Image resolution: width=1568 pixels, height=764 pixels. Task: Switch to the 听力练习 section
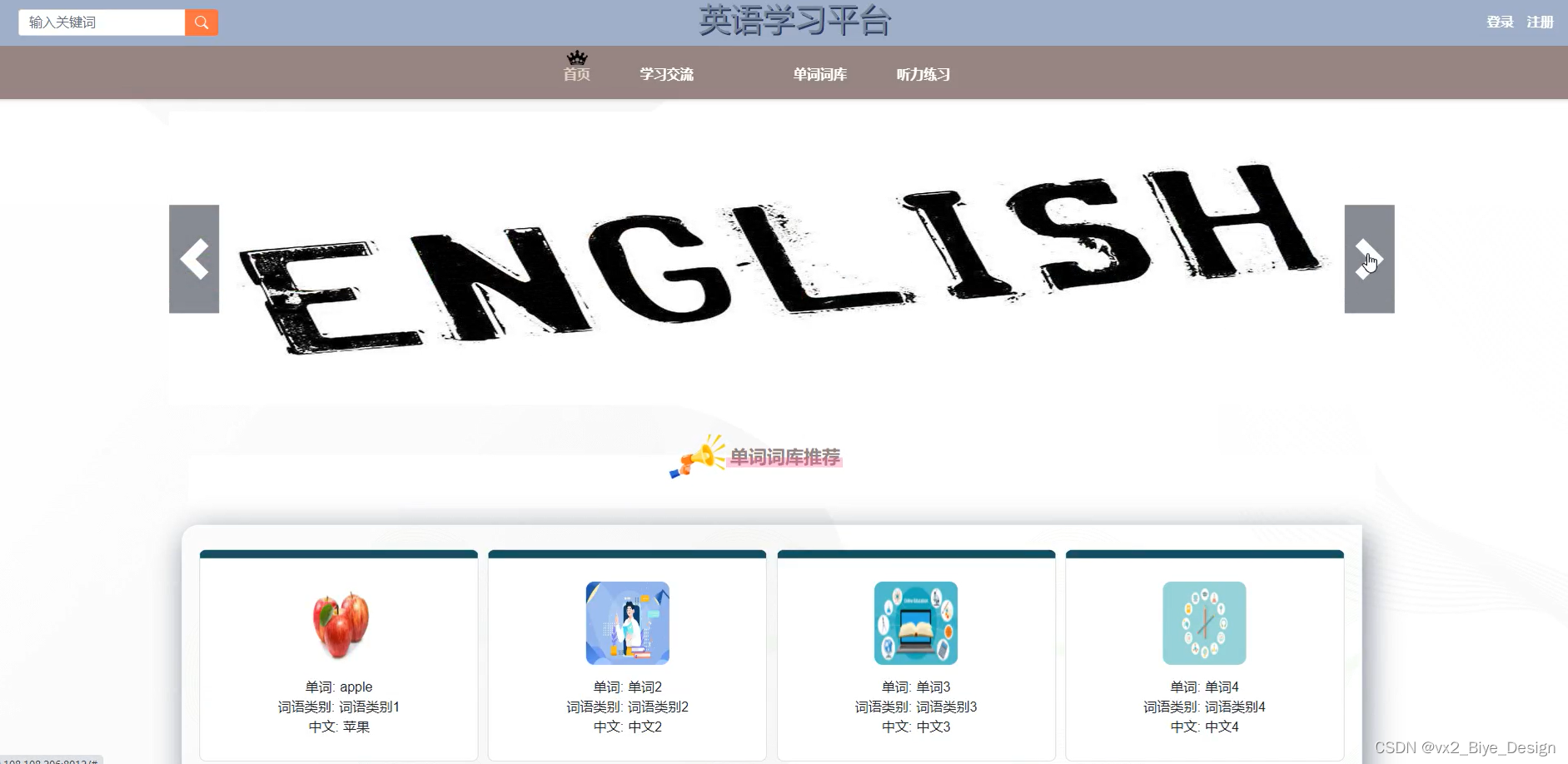921,73
